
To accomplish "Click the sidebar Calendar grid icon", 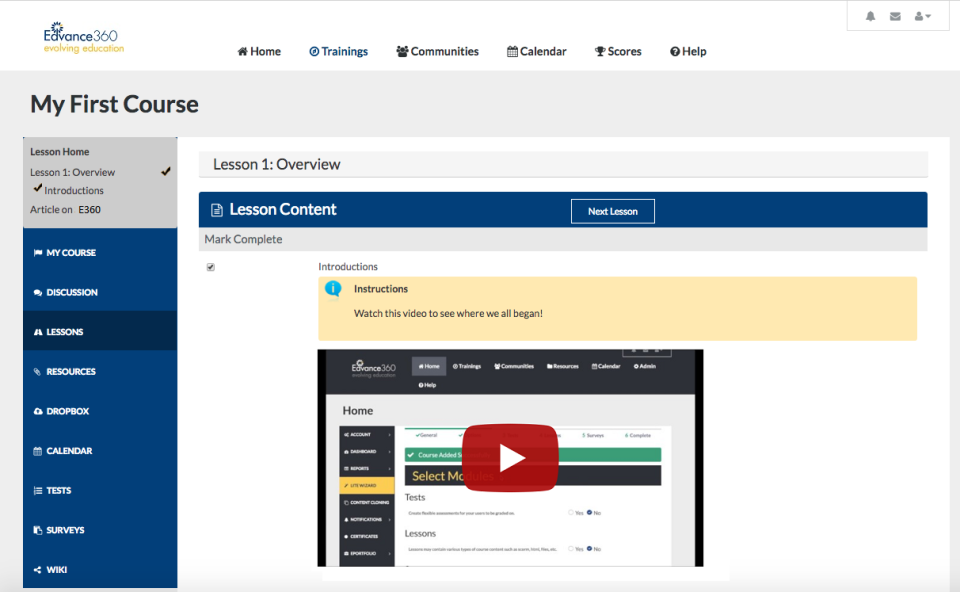I will [x=38, y=451].
